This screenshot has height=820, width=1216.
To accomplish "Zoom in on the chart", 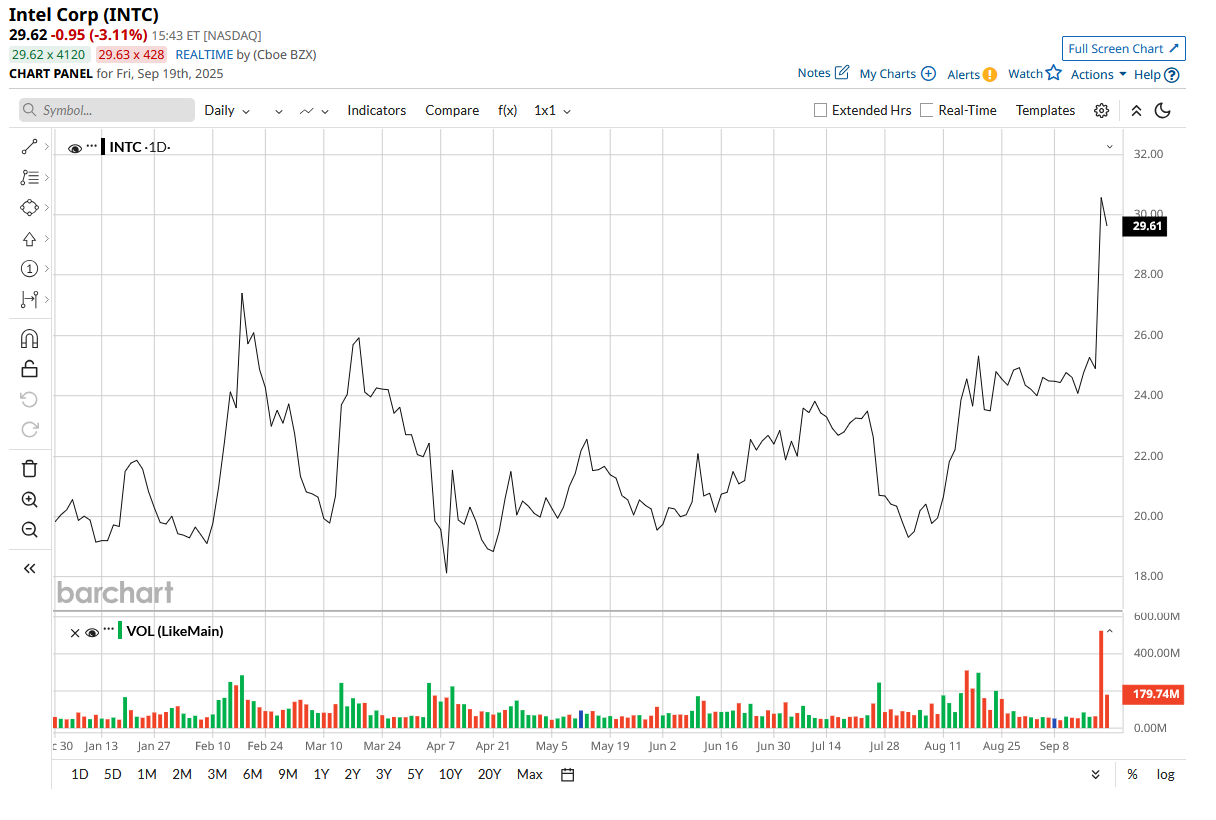I will 29,499.
